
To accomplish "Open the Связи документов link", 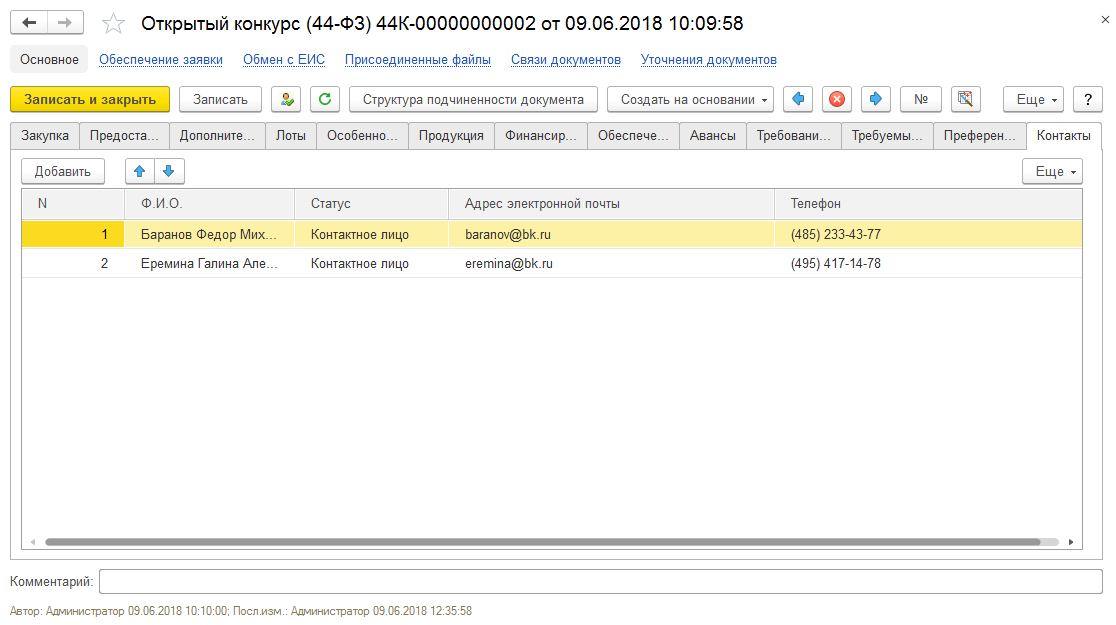I will coord(566,60).
